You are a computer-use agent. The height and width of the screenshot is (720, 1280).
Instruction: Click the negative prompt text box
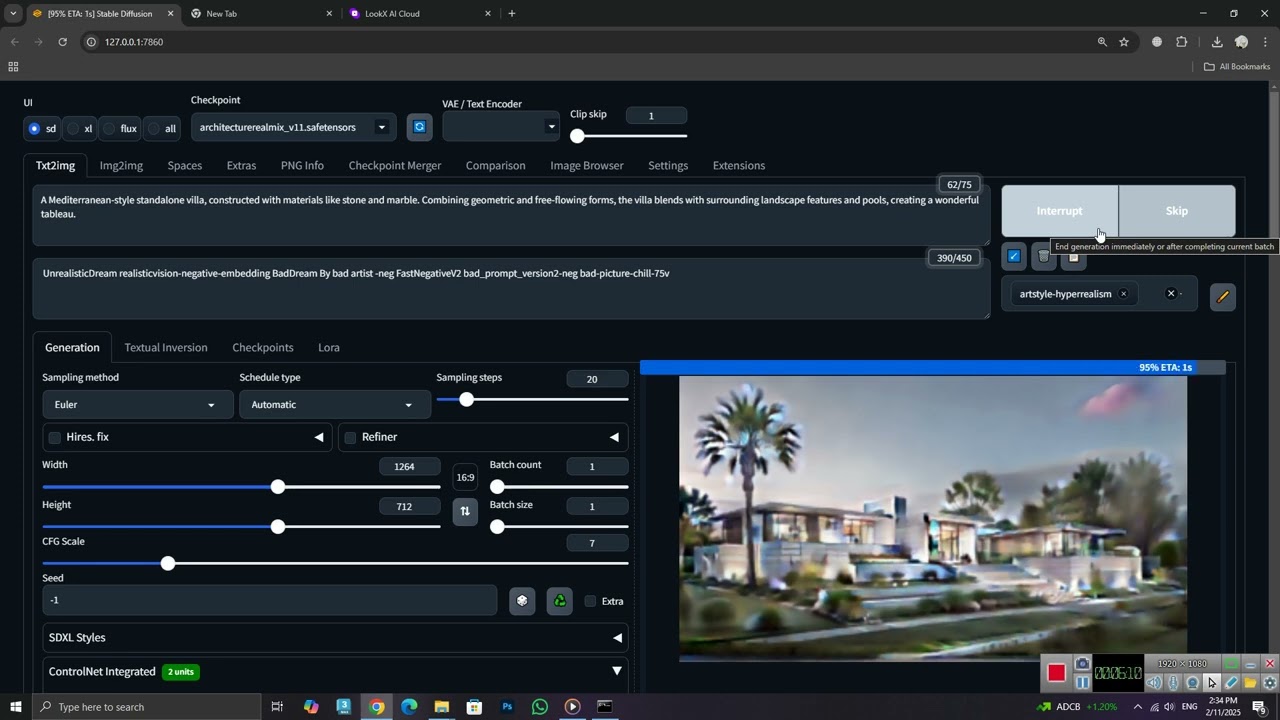tap(511, 289)
